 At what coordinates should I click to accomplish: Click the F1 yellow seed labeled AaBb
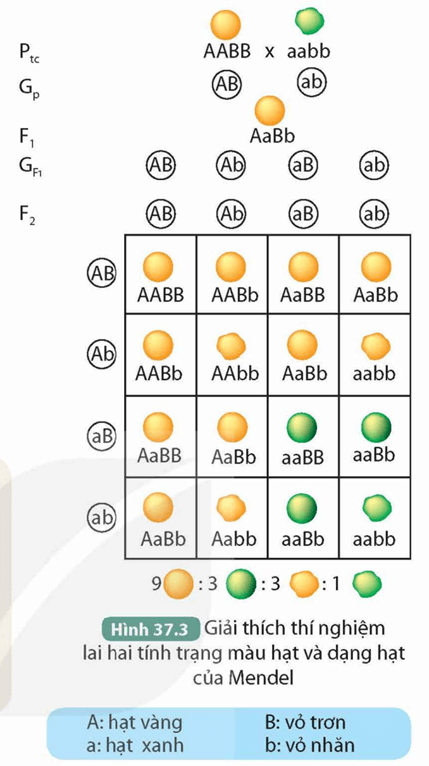[x=270, y=110]
